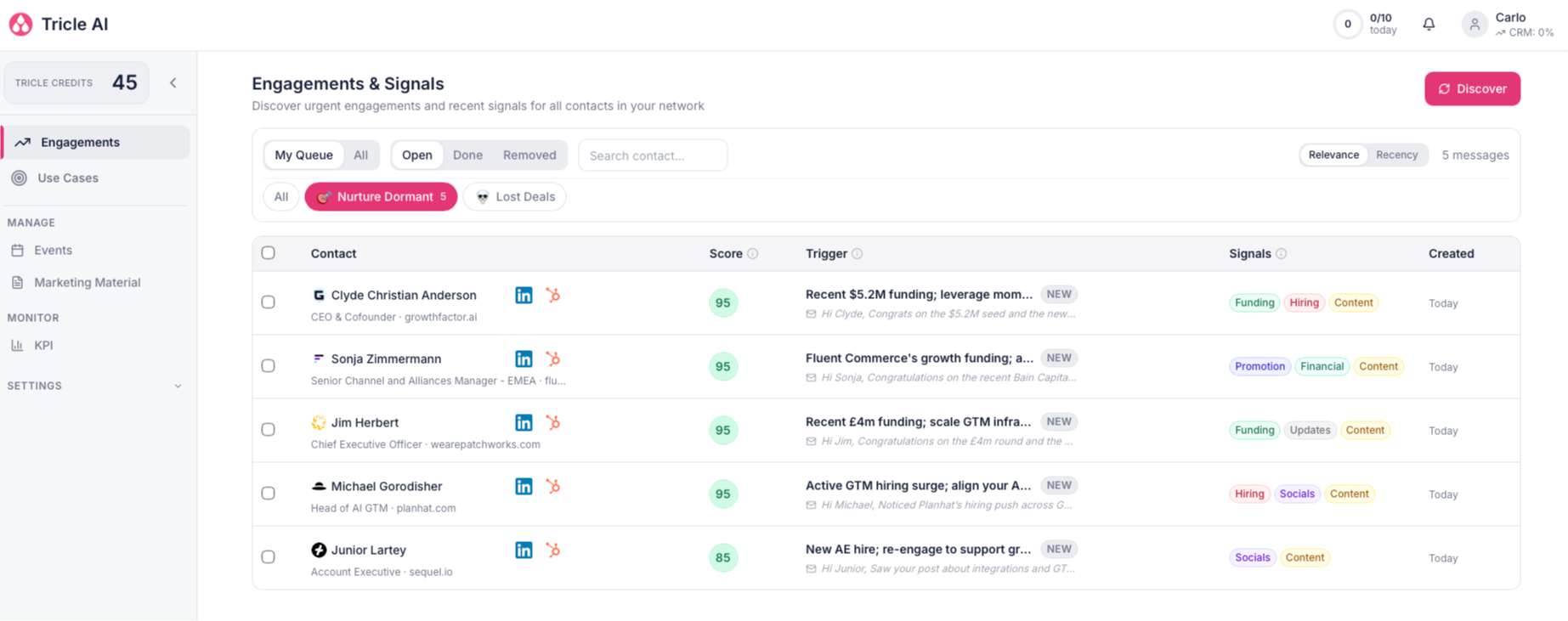The image size is (1568, 621).
Task: Open Jim Herbert's contact name
Action: 365,423
